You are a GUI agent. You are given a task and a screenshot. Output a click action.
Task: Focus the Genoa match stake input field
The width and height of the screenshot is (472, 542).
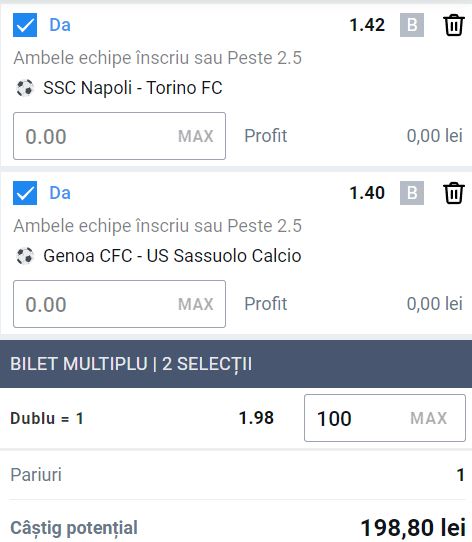click(x=119, y=304)
